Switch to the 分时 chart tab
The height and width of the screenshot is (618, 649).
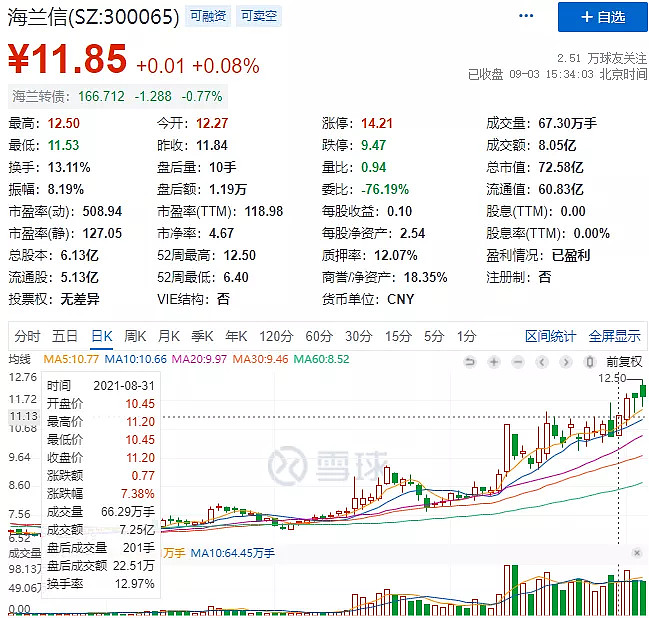pos(27,336)
